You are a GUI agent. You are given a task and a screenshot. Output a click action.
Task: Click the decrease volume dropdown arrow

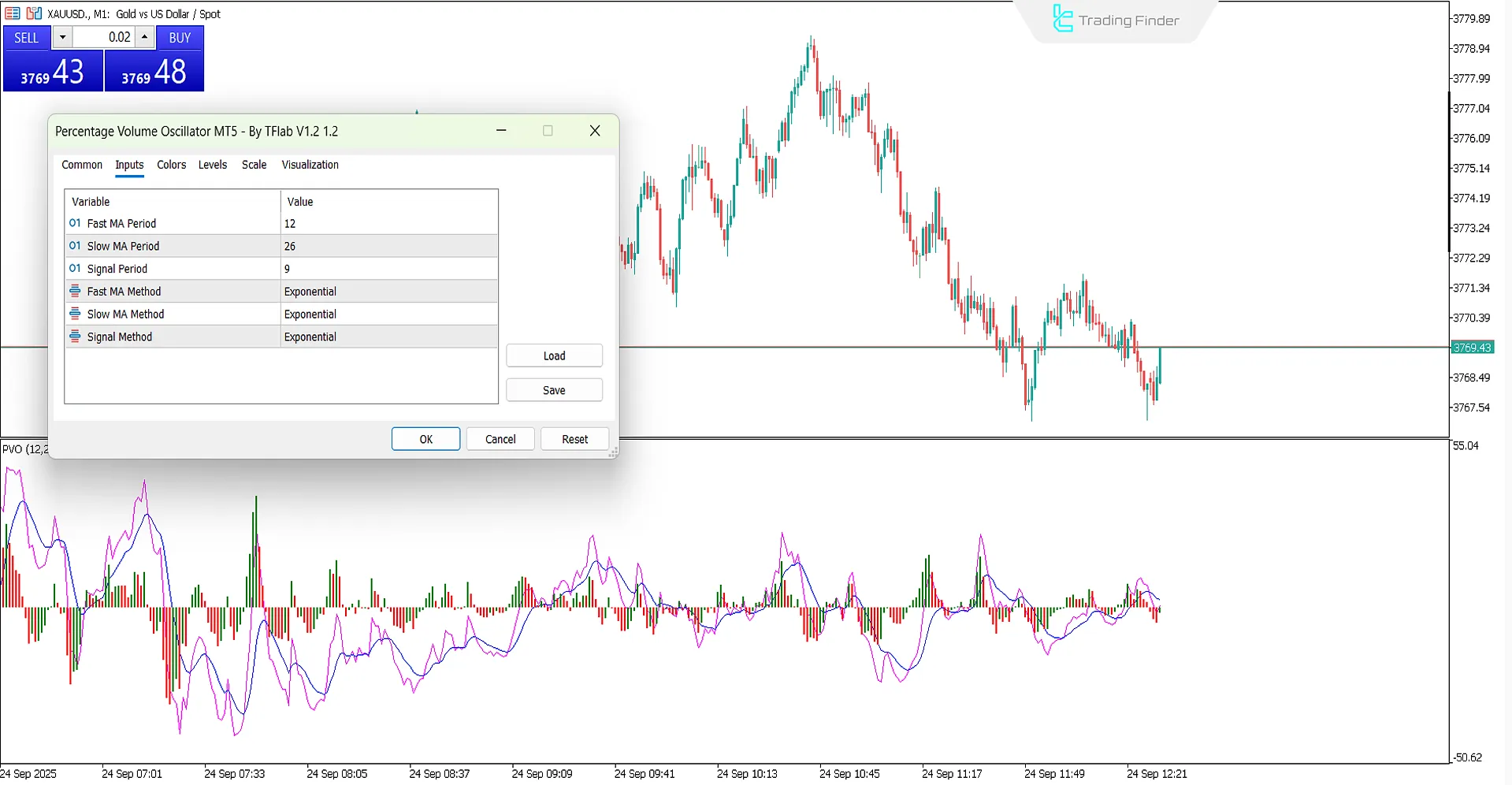(62, 37)
